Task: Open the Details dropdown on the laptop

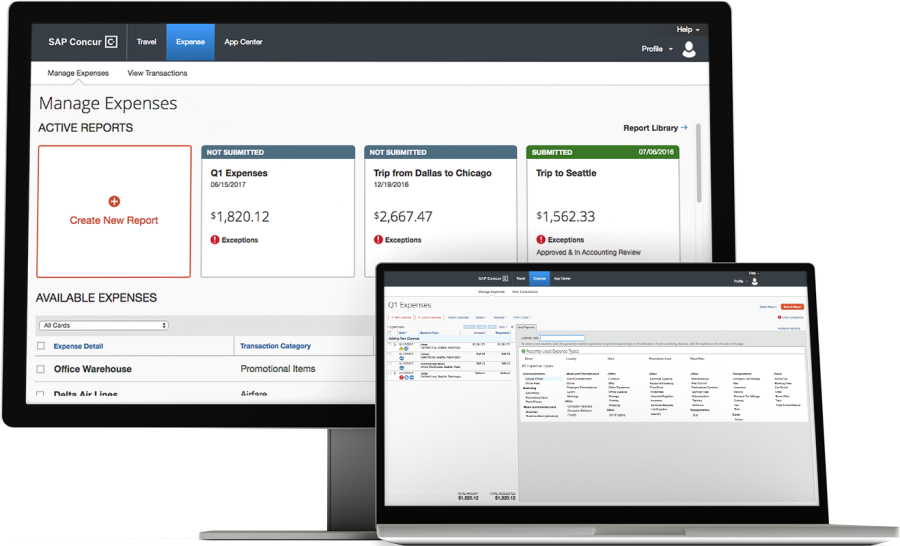Action: click(x=480, y=317)
